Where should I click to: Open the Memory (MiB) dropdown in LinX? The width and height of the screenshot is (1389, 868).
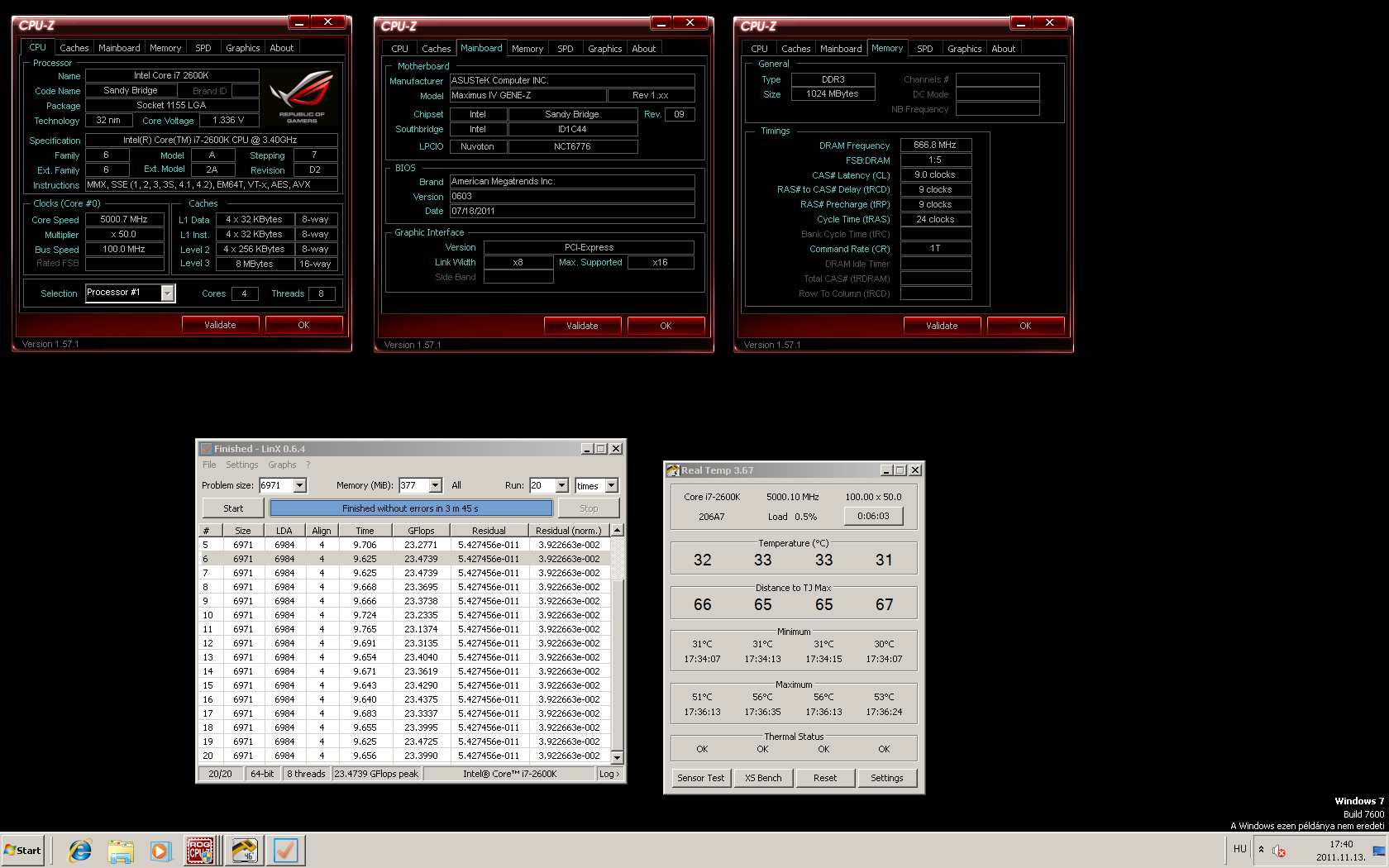(435, 485)
